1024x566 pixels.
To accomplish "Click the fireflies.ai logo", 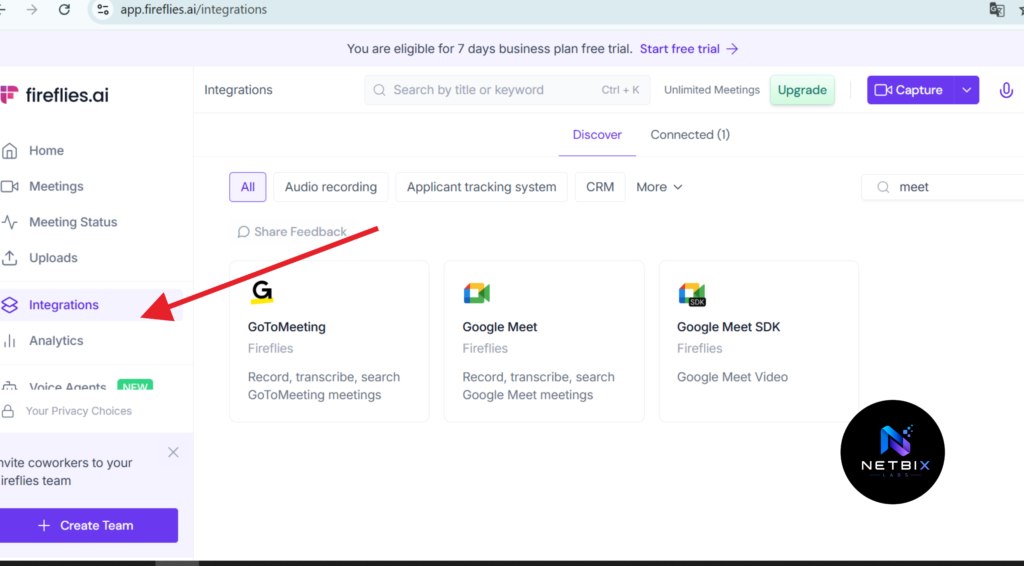I will (54, 95).
